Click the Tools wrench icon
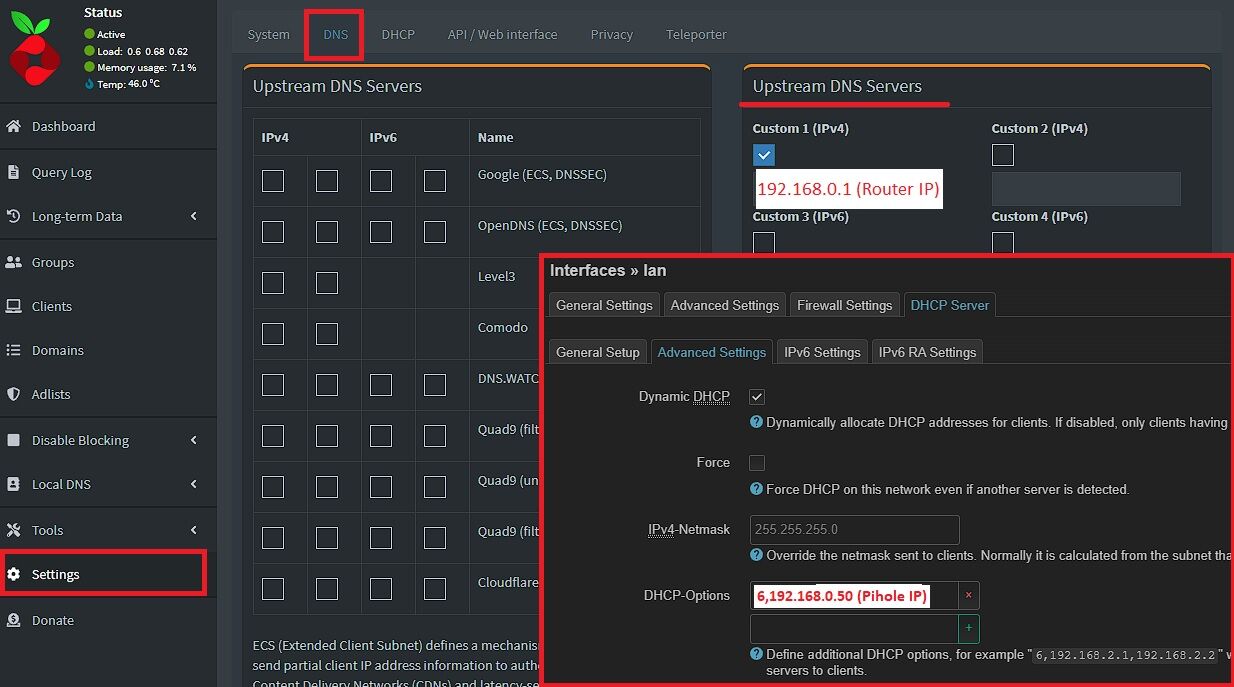The height and width of the screenshot is (687, 1234). tap(14, 530)
